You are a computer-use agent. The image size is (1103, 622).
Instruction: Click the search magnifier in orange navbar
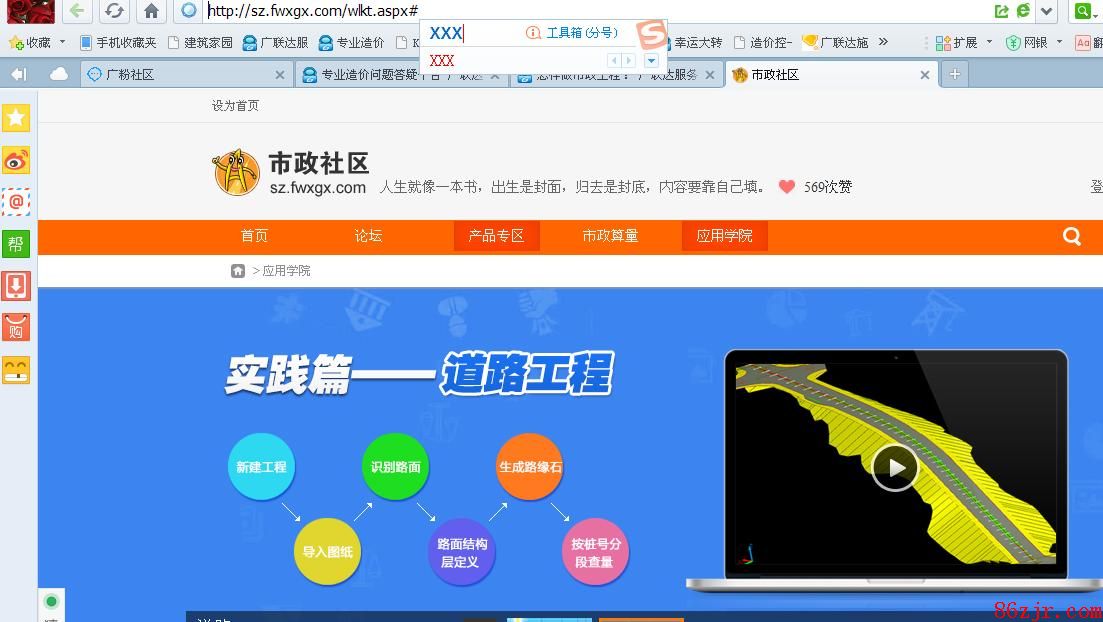pos(1072,236)
